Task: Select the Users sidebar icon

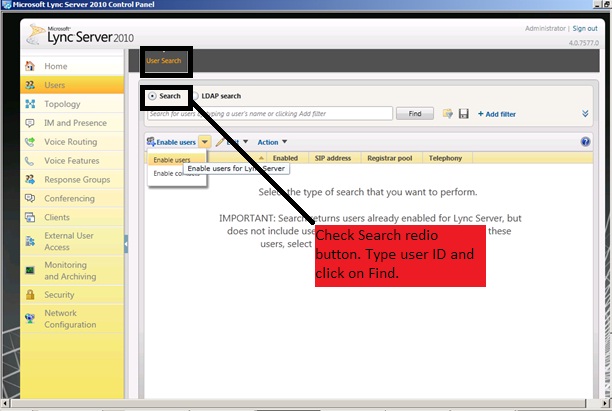Action: 30,85
